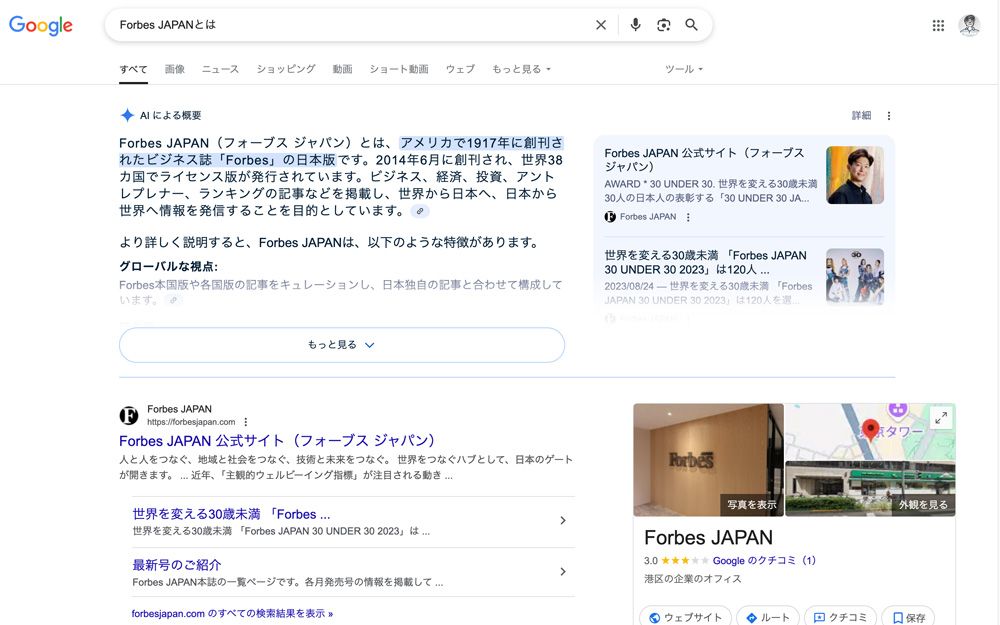Click the map fullscreen expand icon
Image resolution: width=1000 pixels, height=625 pixels.
click(x=941, y=417)
